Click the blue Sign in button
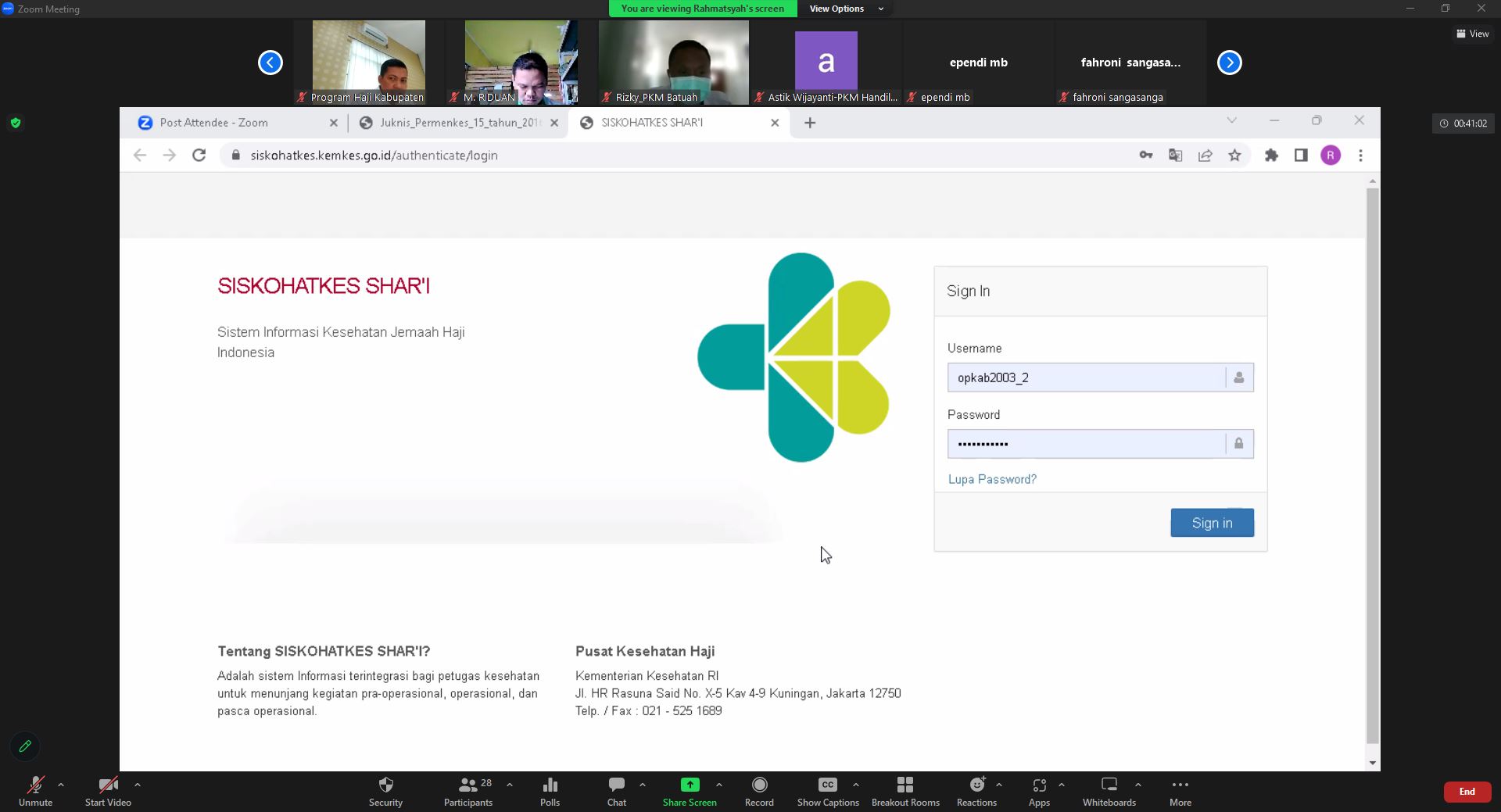This screenshot has width=1501, height=812. click(x=1212, y=523)
